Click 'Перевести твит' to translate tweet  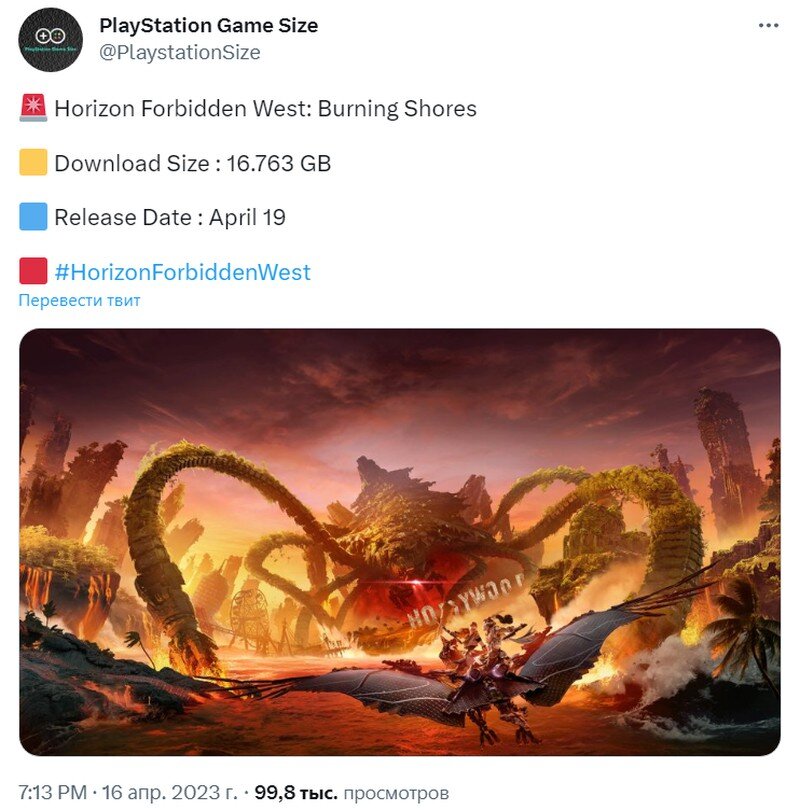[79, 300]
